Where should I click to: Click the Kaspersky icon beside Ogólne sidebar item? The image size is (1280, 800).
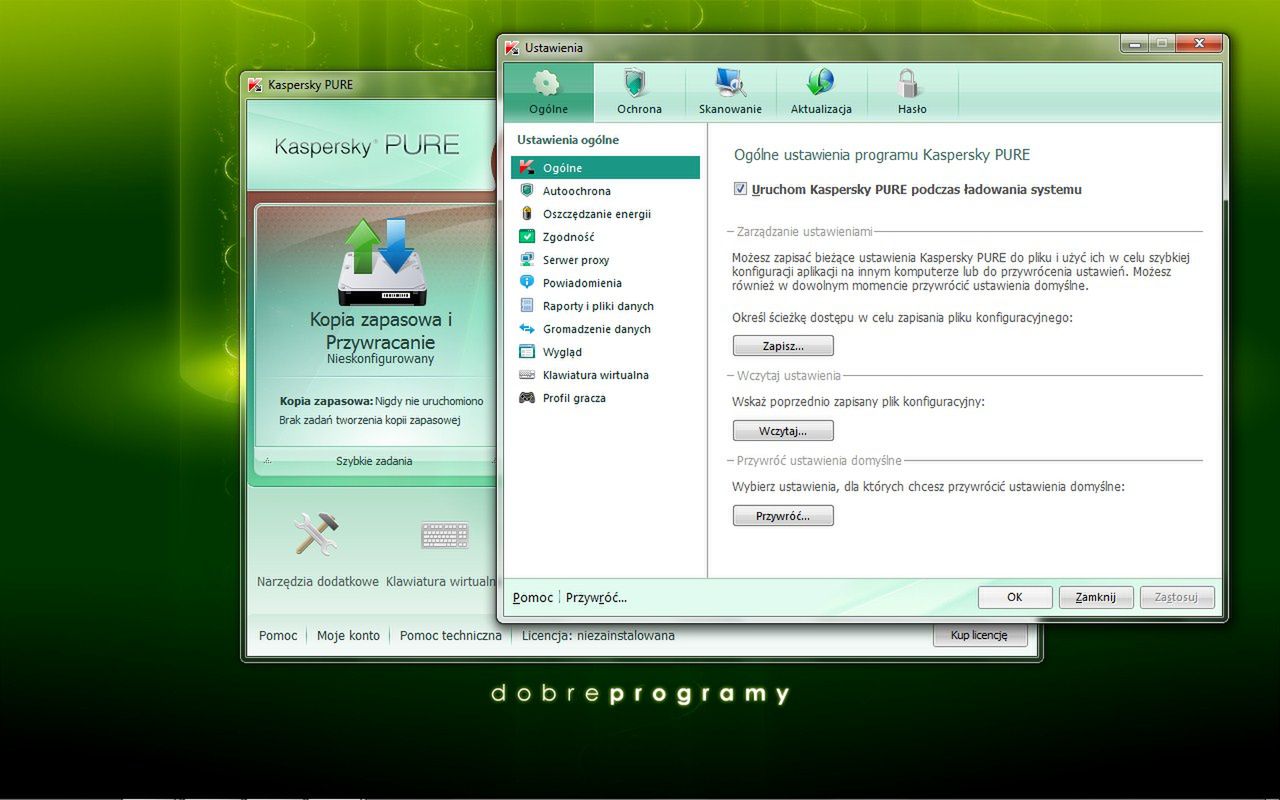tap(527, 168)
